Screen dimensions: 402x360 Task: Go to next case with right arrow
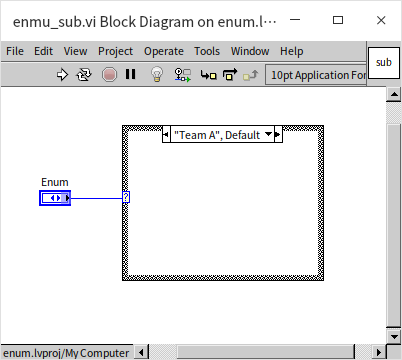pyautogui.click(x=278, y=135)
